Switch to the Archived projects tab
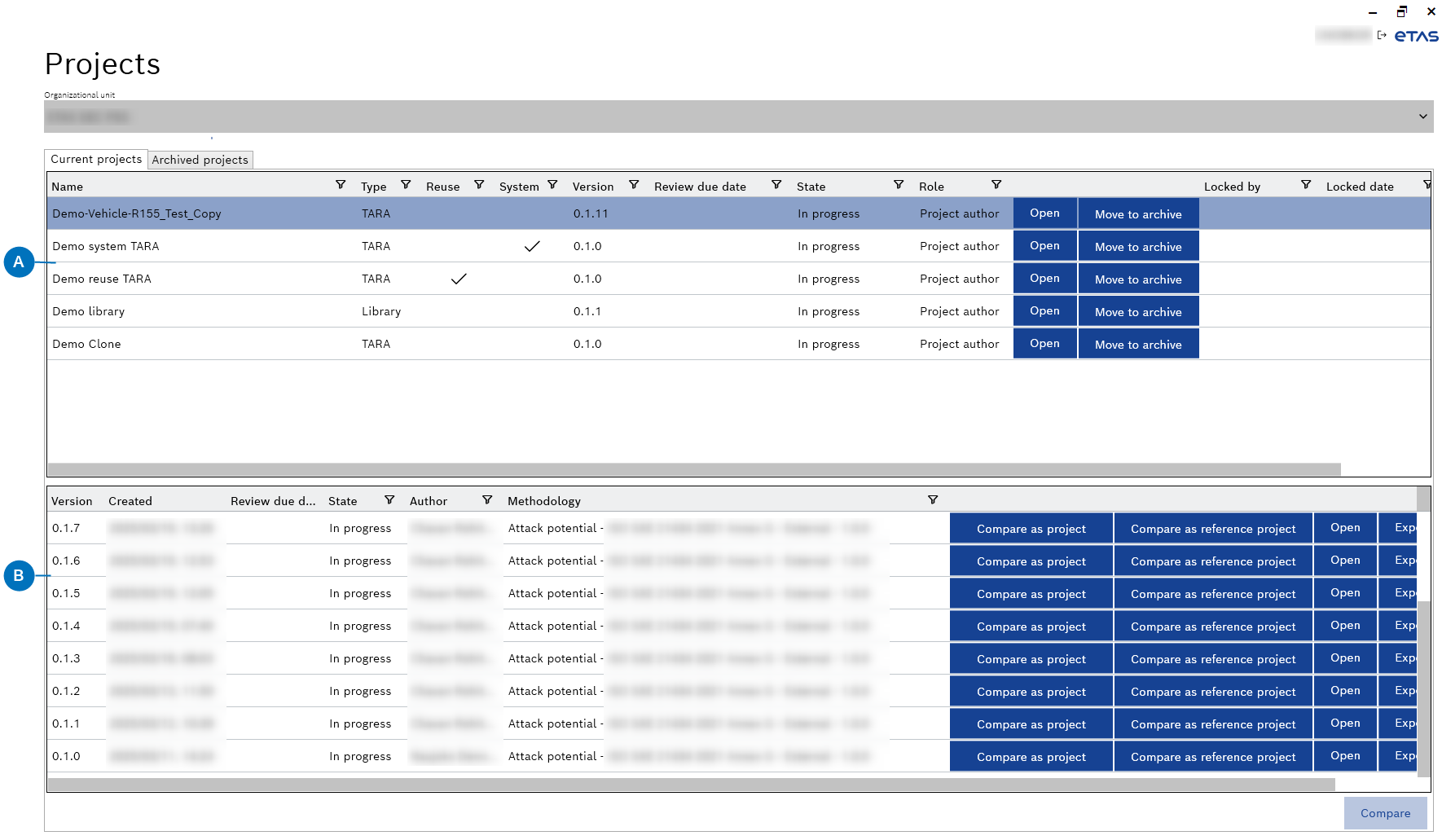This screenshot has width=1442, height=840. pos(200,160)
